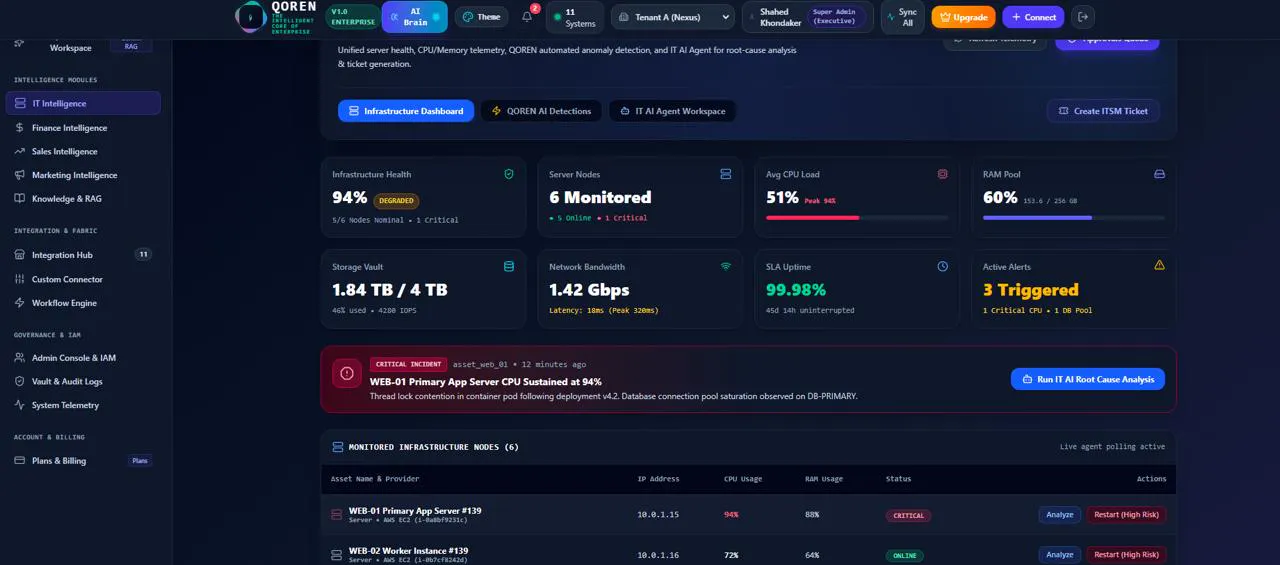Click the DEGRADED status badge
Screen dimensions: 1280x565
click(x=396, y=200)
